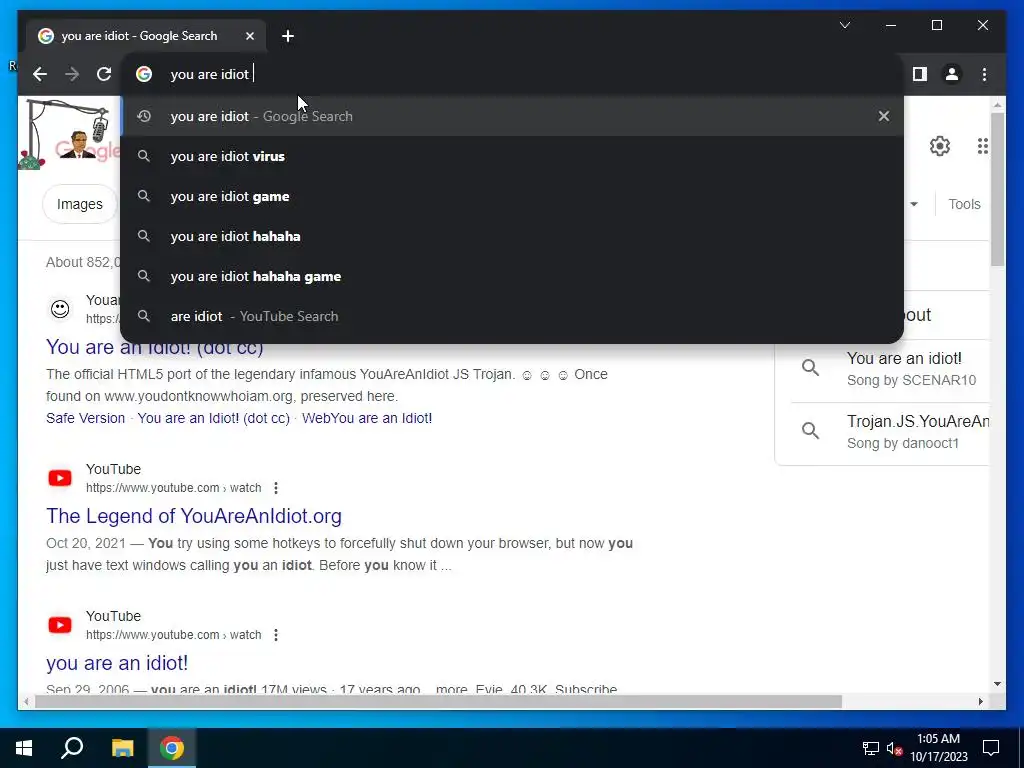Open the network icon in system tray
Screen dimensions: 1024x768
pos(871,748)
